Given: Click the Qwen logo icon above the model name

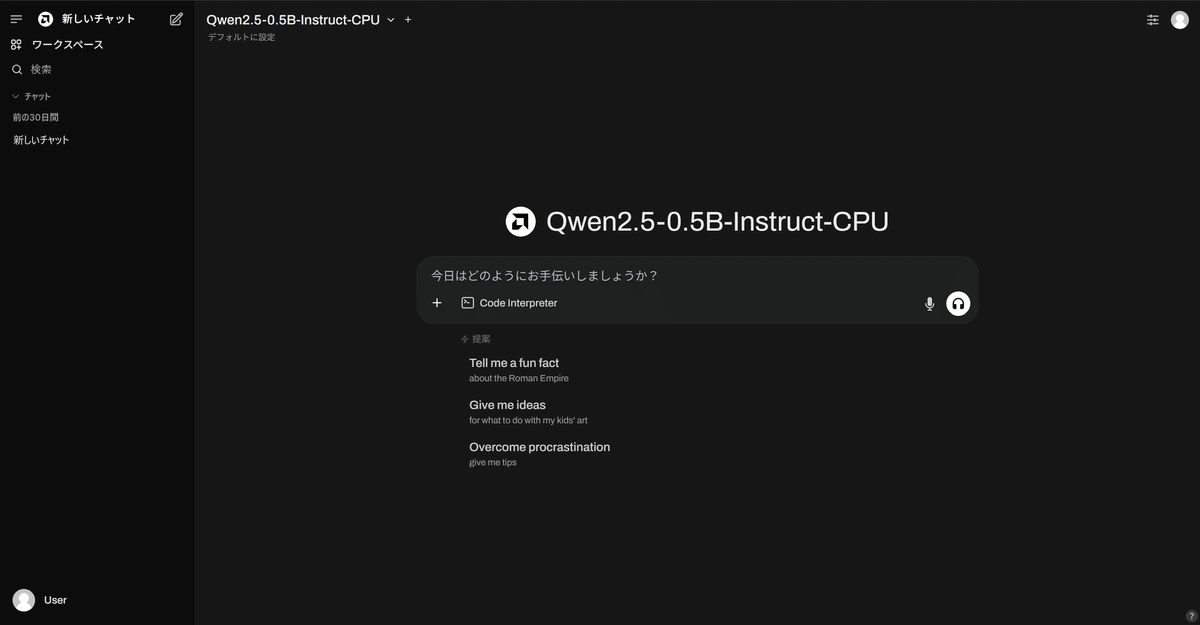Looking at the screenshot, I should [x=520, y=221].
